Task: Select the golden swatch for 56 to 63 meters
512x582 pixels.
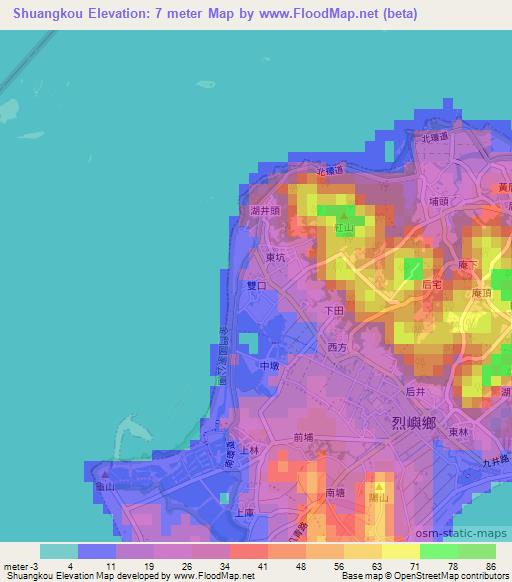Action: pos(363,551)
